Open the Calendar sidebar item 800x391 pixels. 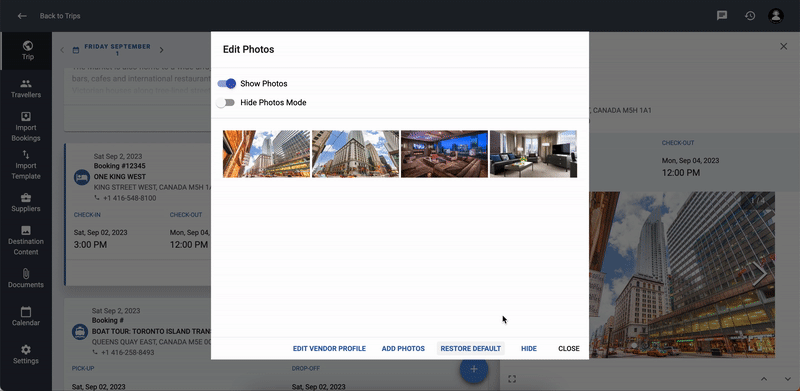click(x=26, y=316)
